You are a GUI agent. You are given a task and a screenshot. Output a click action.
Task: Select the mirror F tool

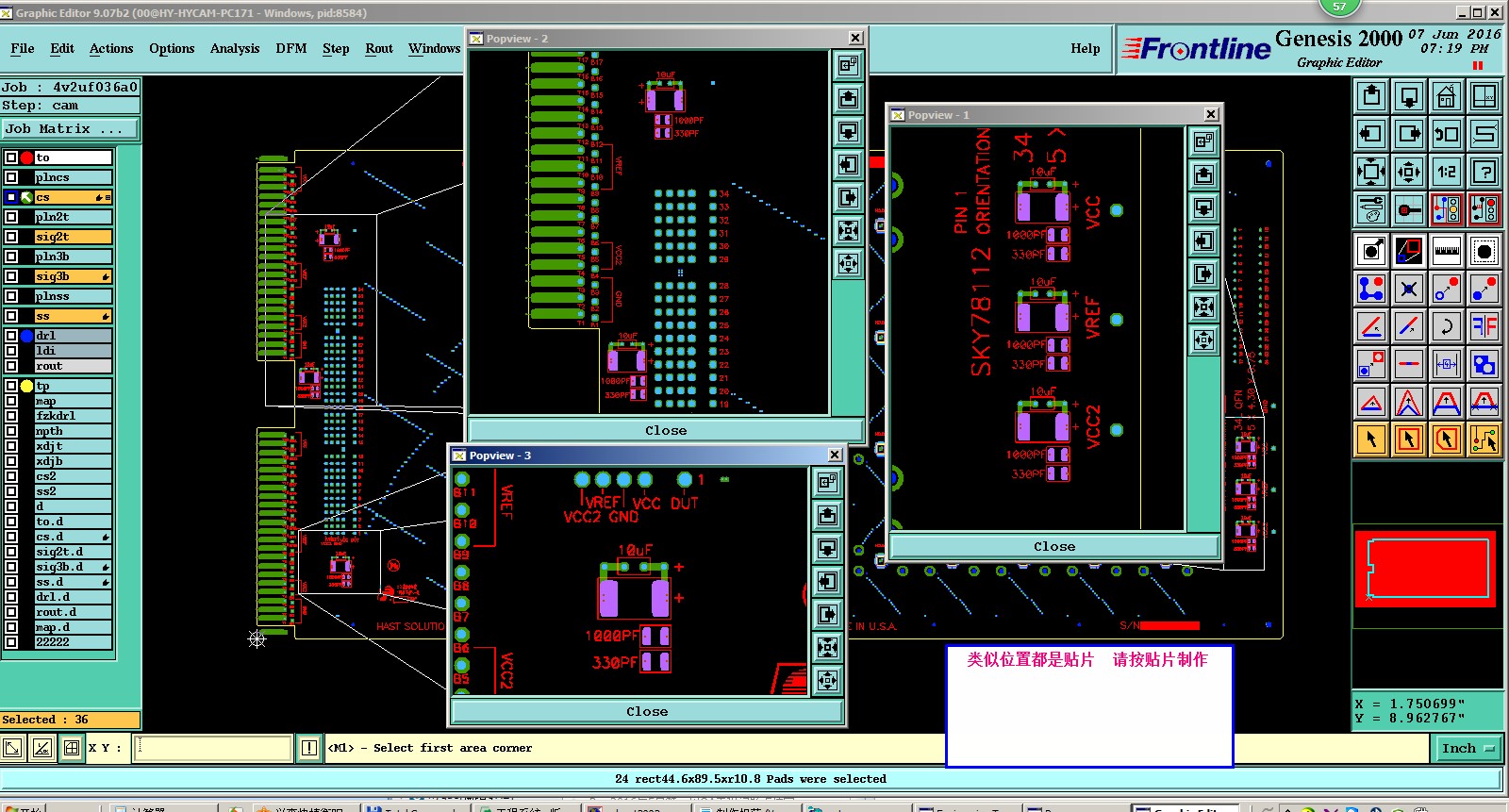pos(1484,326)
